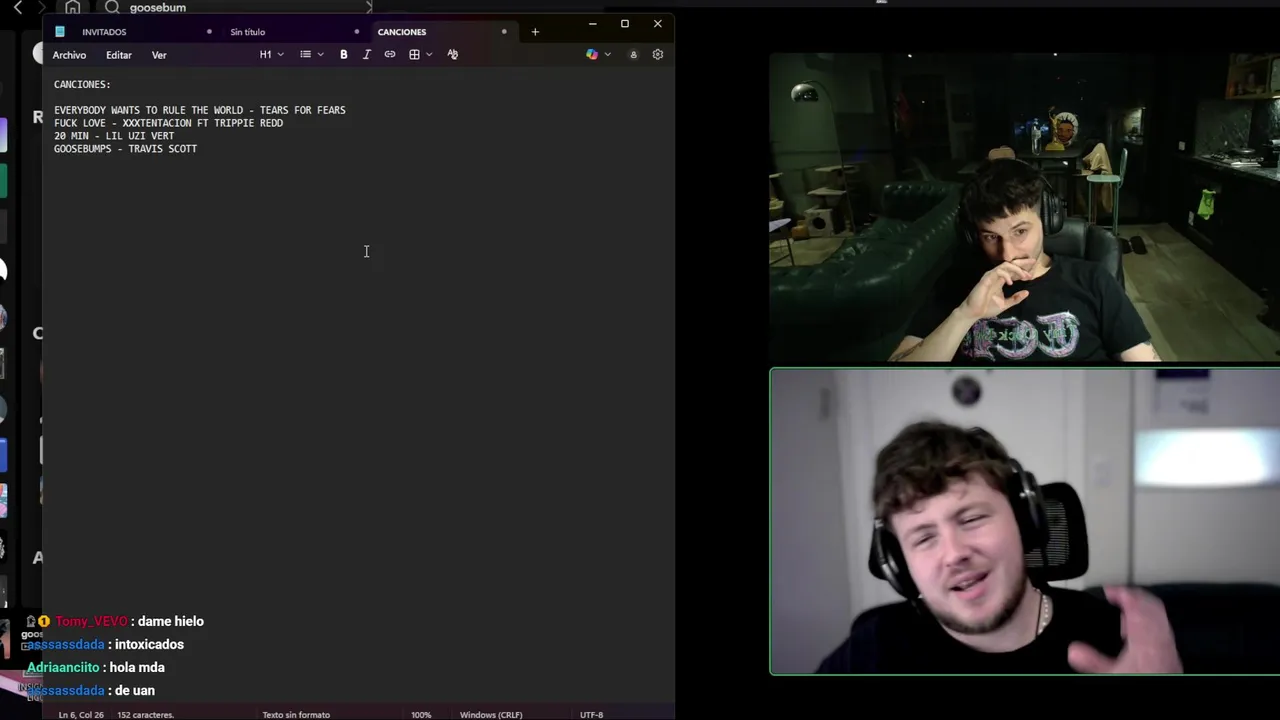The width and height of the screenshot is (1280, 720).
Task: Click the 'EVERYBODY WANTS TO RULE THE WORLD' line
Action: 200,110
